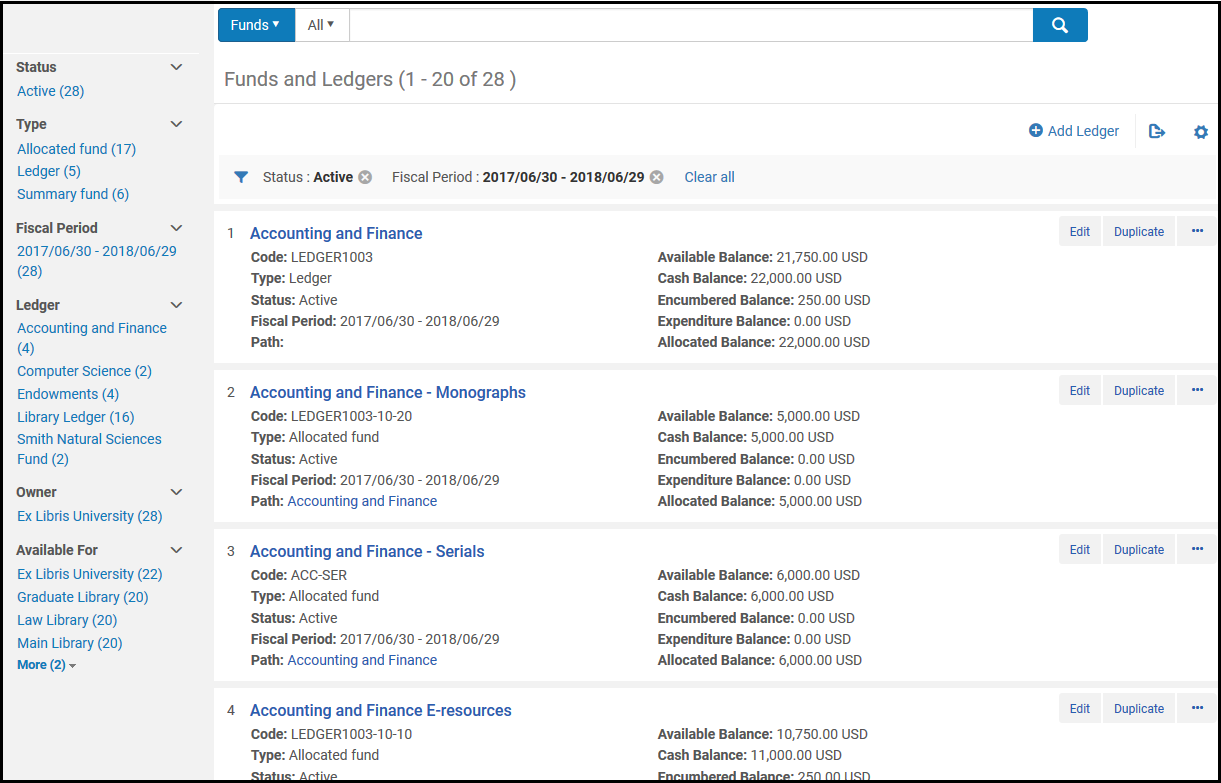This screenshot has width=1221, height=783.
Task: Select the code text ACC-SER
Action: tap(318, 575)
